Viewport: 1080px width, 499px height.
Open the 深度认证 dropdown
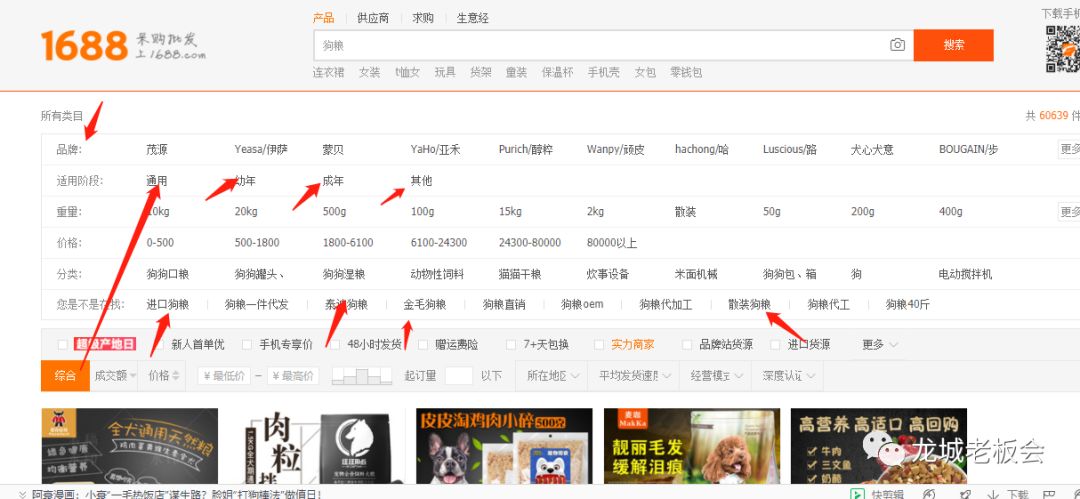click(788, 376)
